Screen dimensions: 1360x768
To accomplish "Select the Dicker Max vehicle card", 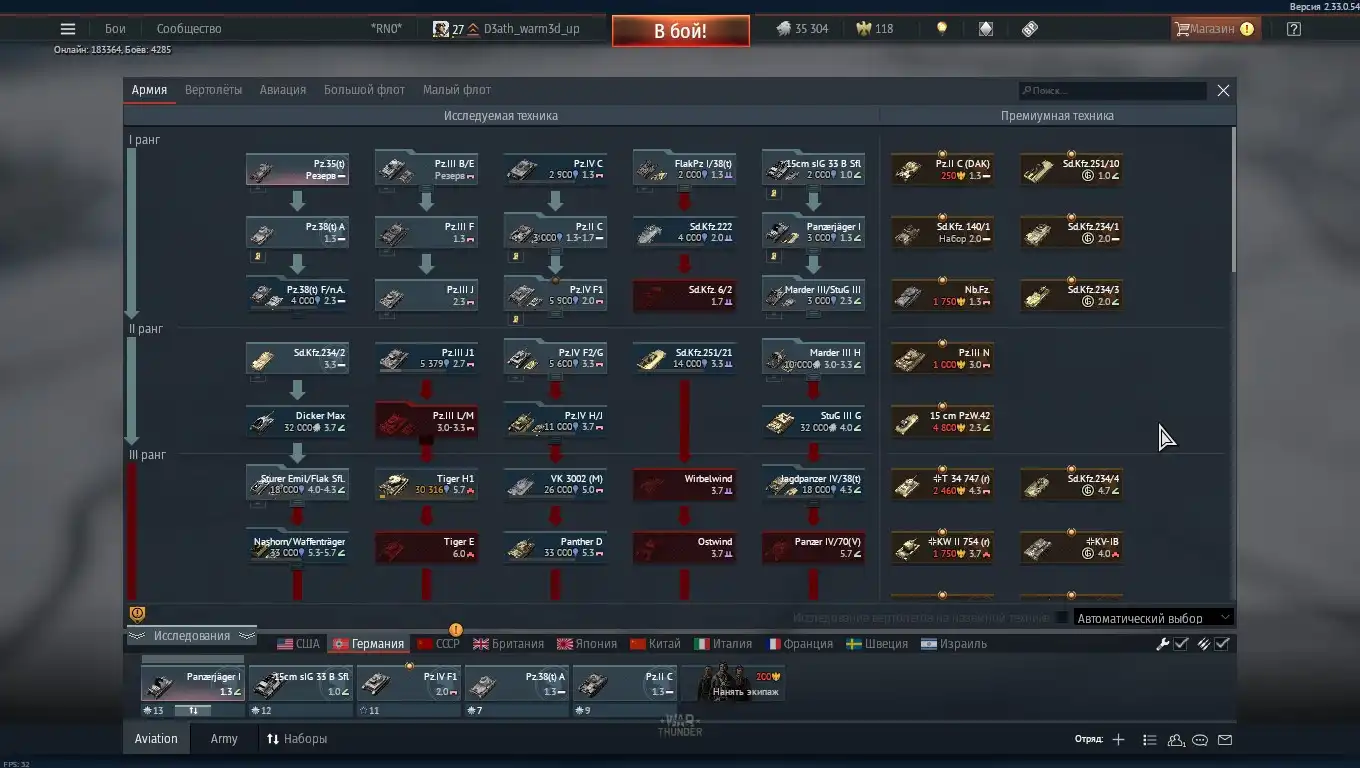I will click(x=297, y=422).
